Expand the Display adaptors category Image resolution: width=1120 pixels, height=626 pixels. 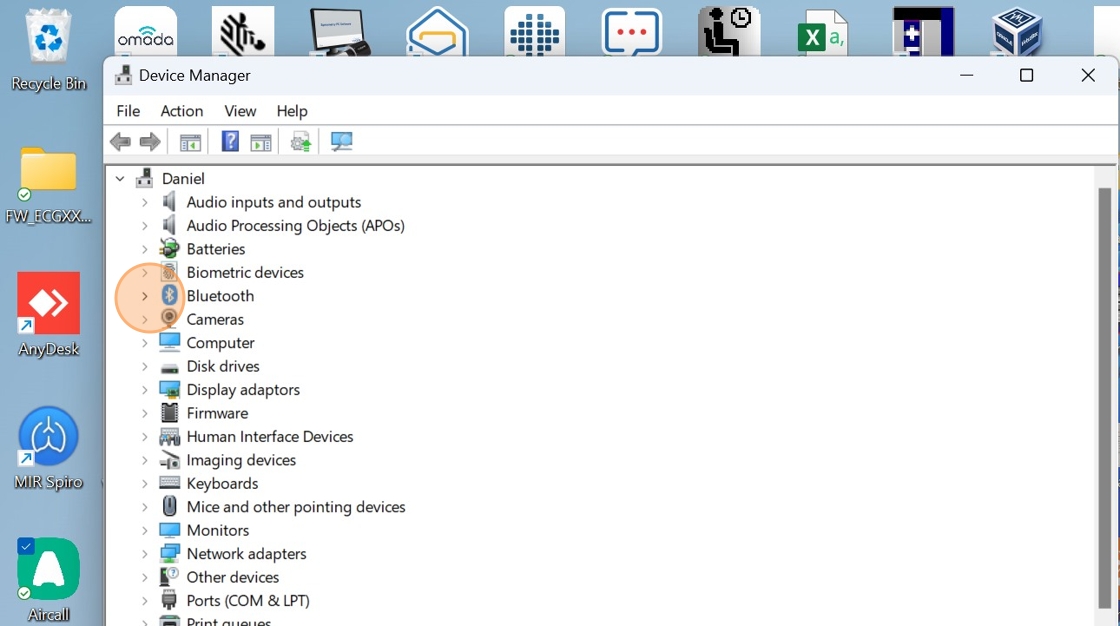144,390
